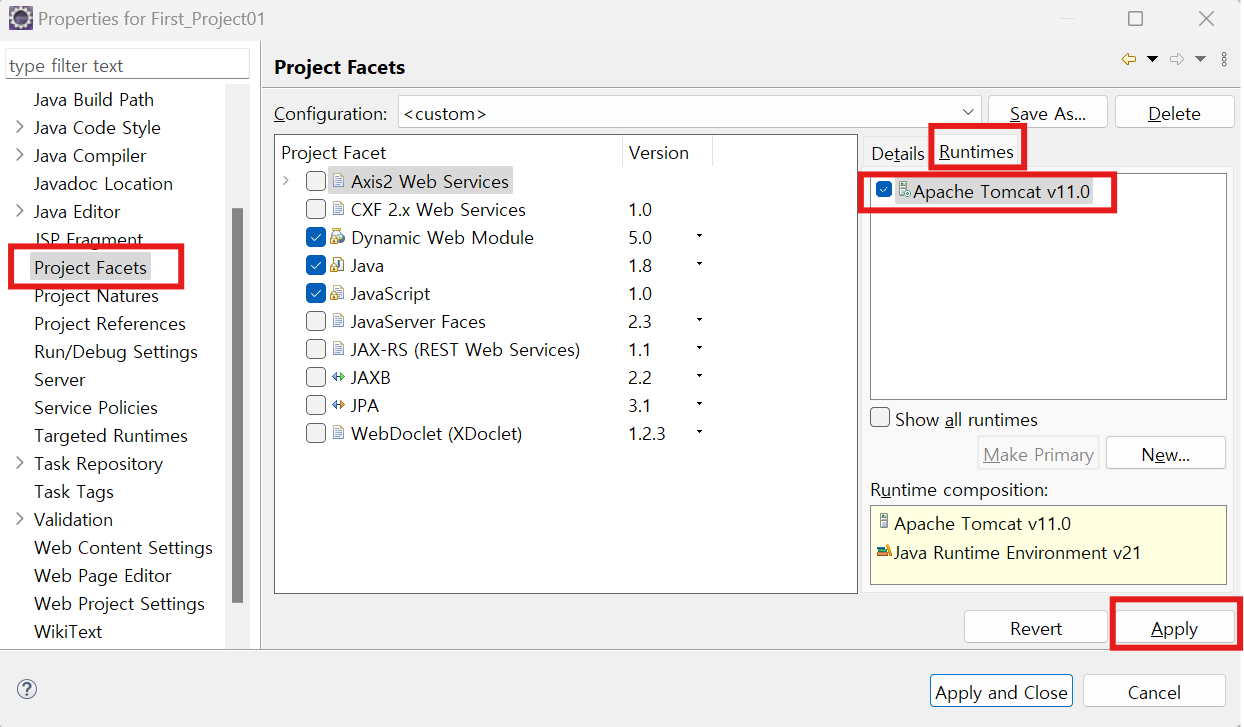Open JAXB version dropdown arrow

pyautogui.click(x=699, y=376)
